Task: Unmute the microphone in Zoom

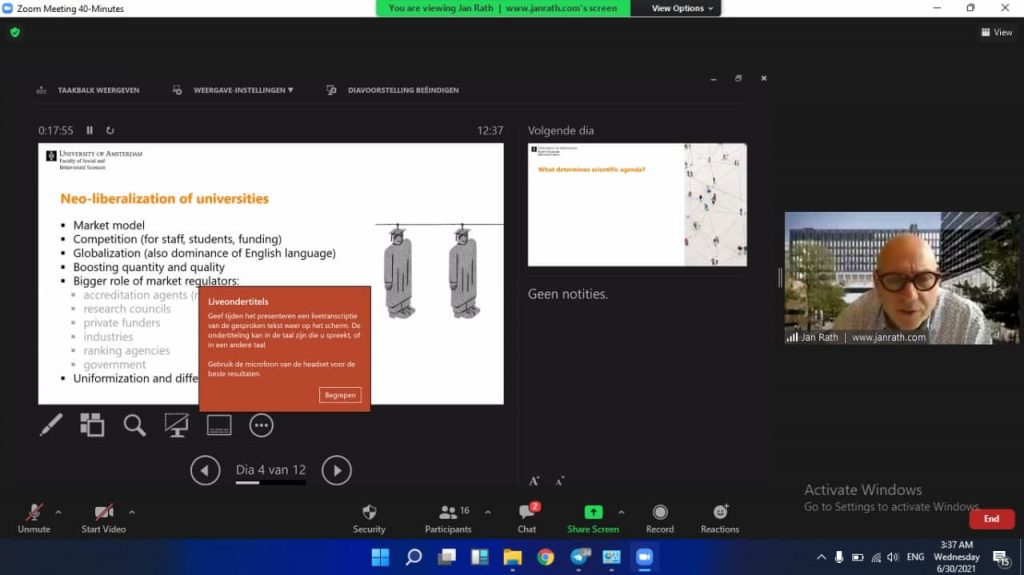Action: pos(34,517)
